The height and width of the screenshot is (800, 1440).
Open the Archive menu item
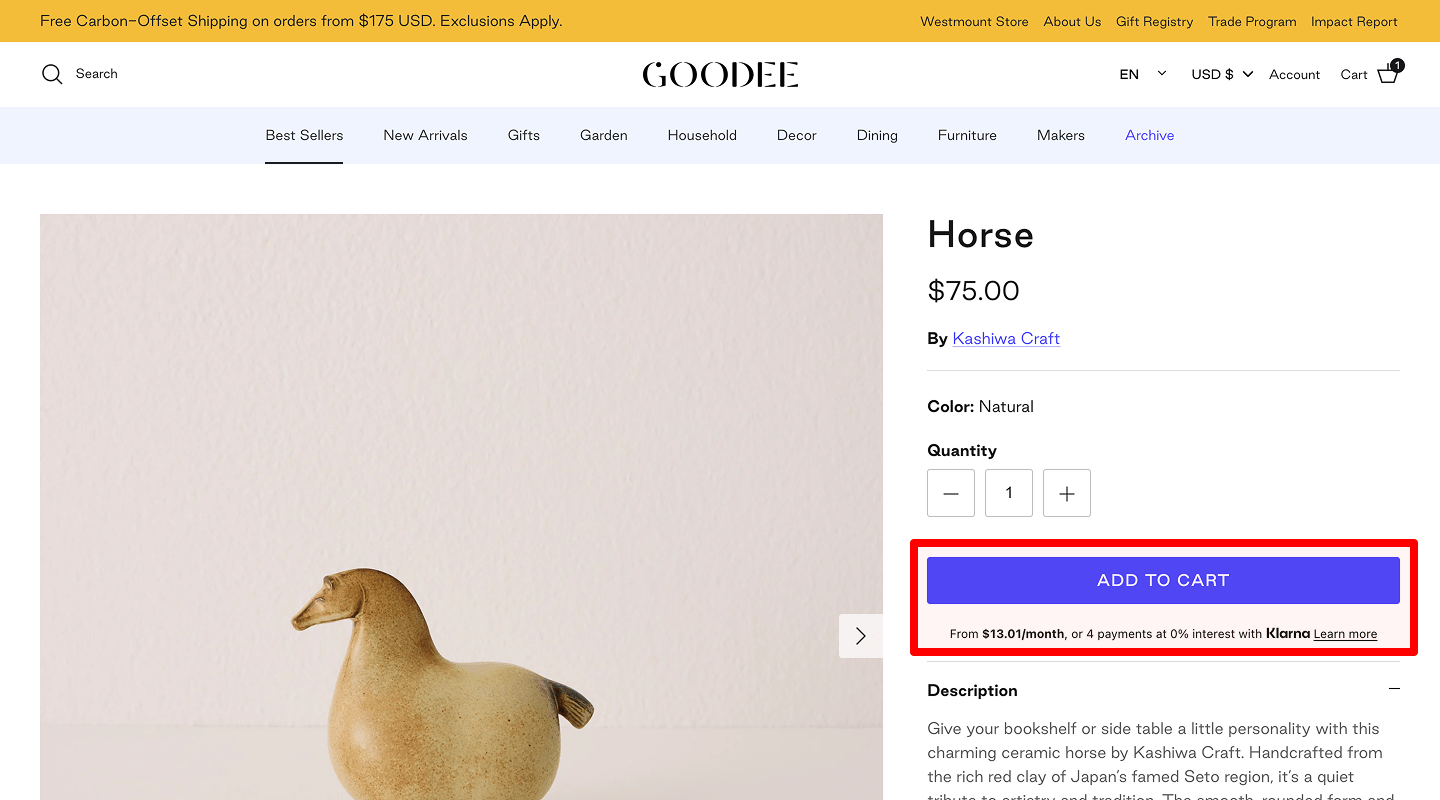[1149, 135]
